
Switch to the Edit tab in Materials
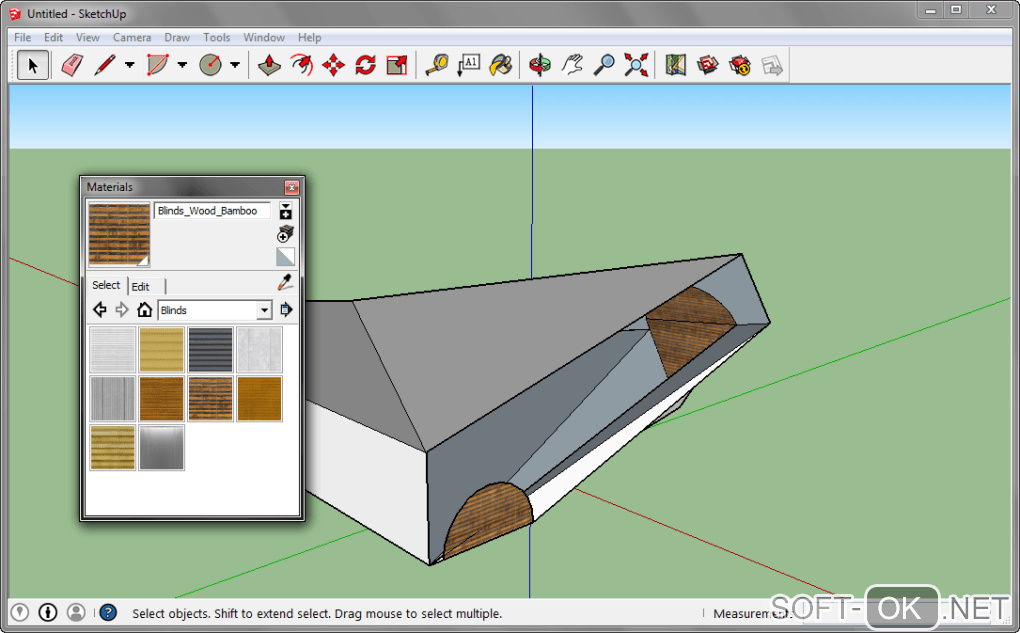coord(141,287)
